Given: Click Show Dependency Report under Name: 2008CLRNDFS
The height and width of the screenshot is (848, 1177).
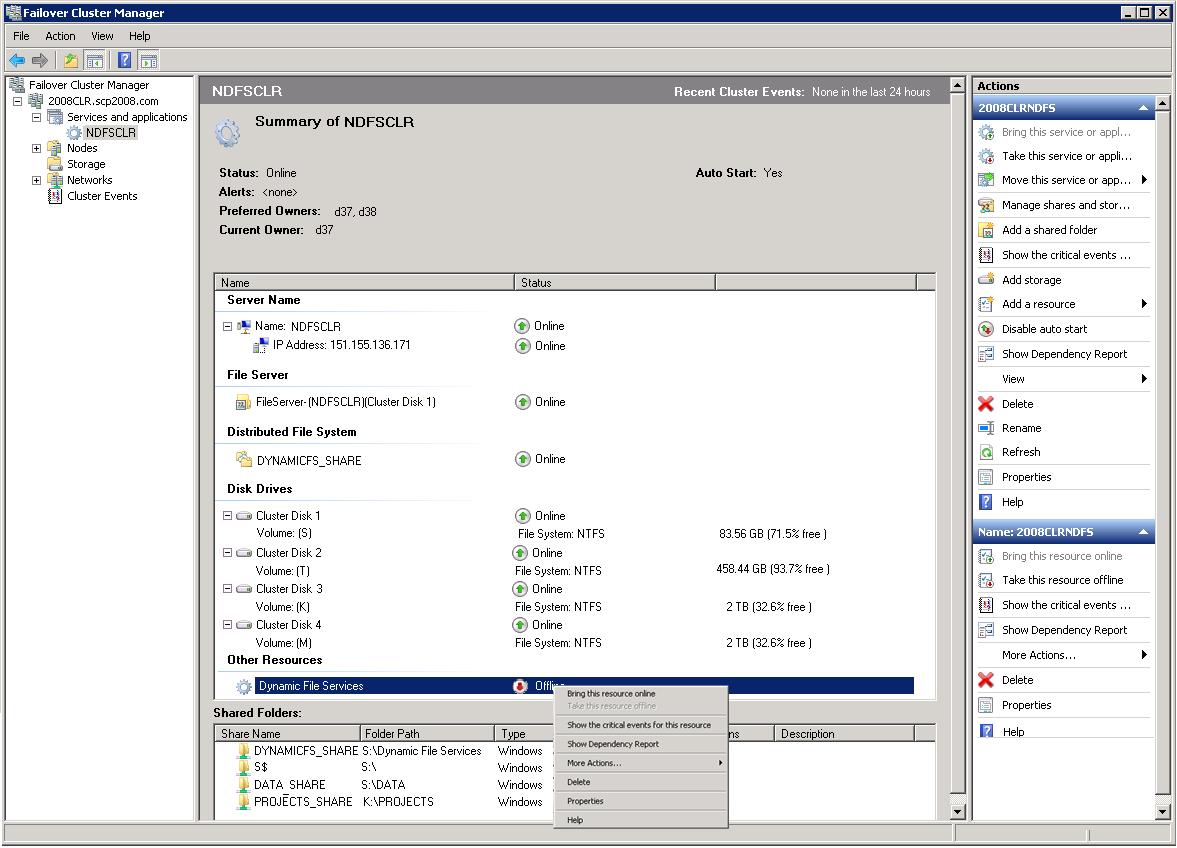Looking at the screenshot, I should click(x=1064, y=630).
